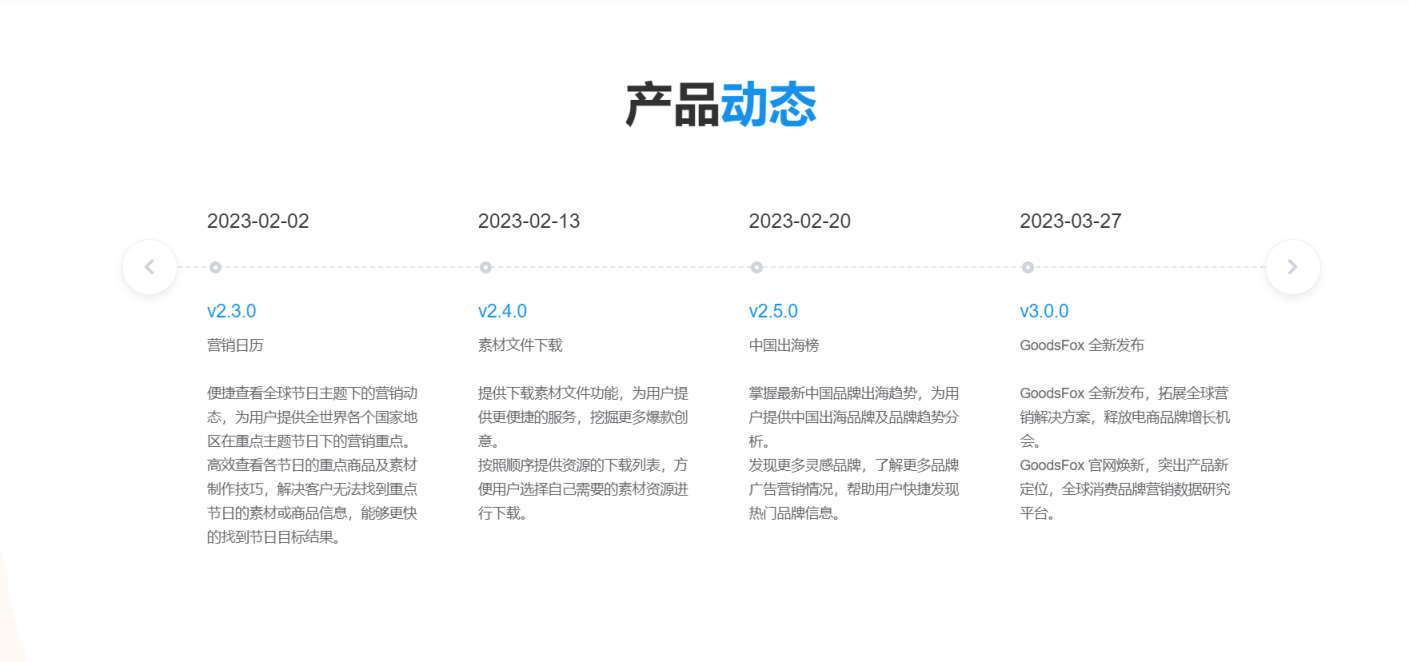
Task: Select the timeline dot under 2023-02-20
Action: click(x=757, y=267)
